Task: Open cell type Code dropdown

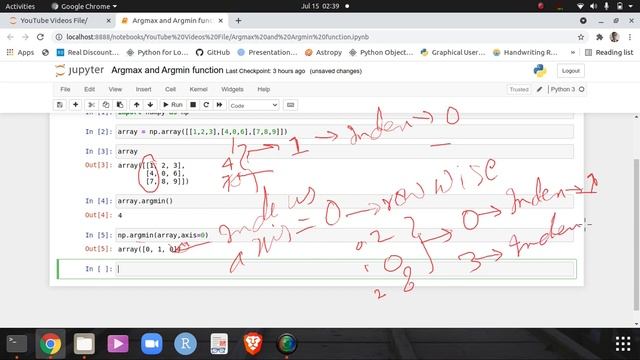Action: point(253,105)
